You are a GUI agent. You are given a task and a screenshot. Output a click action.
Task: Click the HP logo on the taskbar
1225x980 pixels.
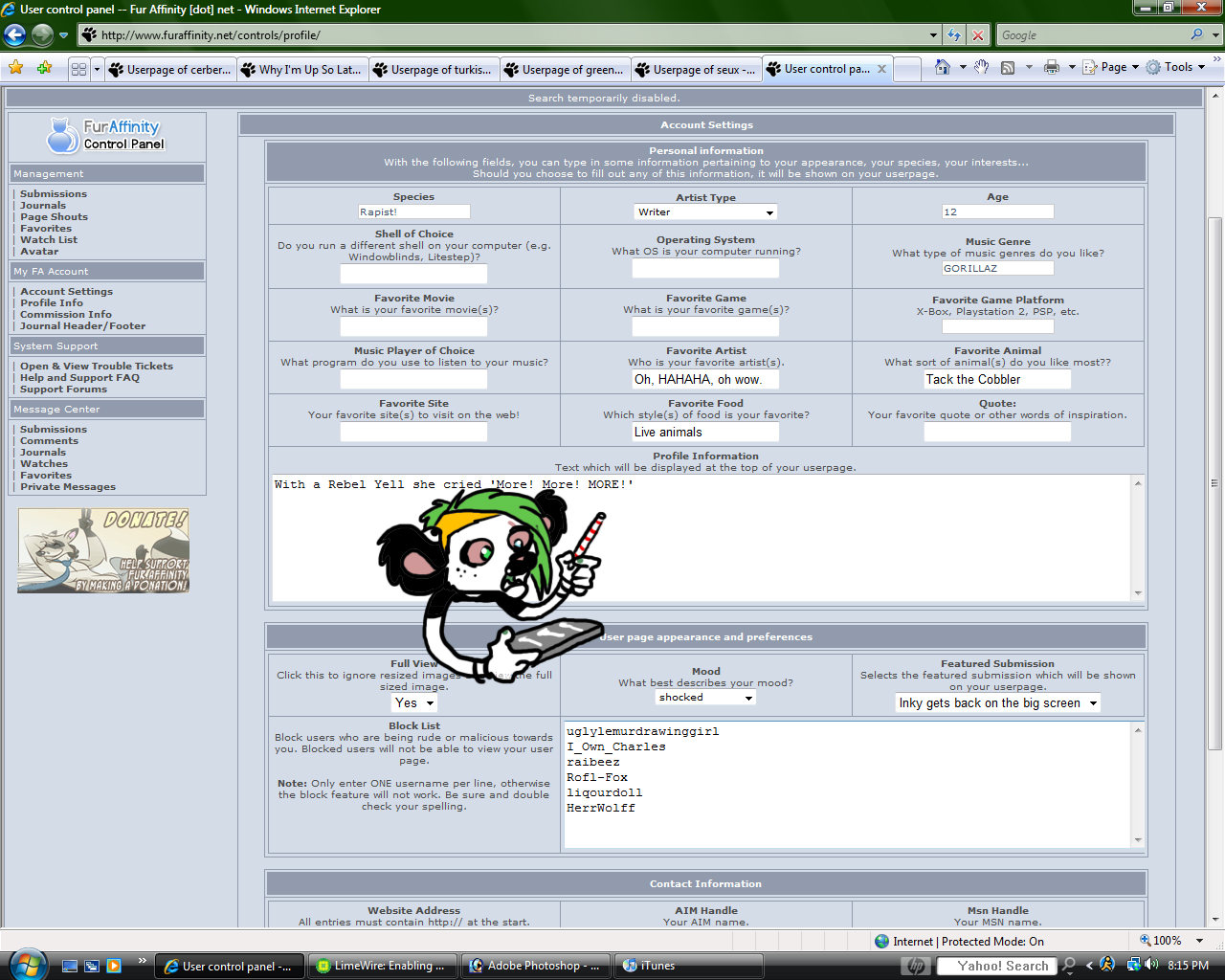[x=916, y=966]
